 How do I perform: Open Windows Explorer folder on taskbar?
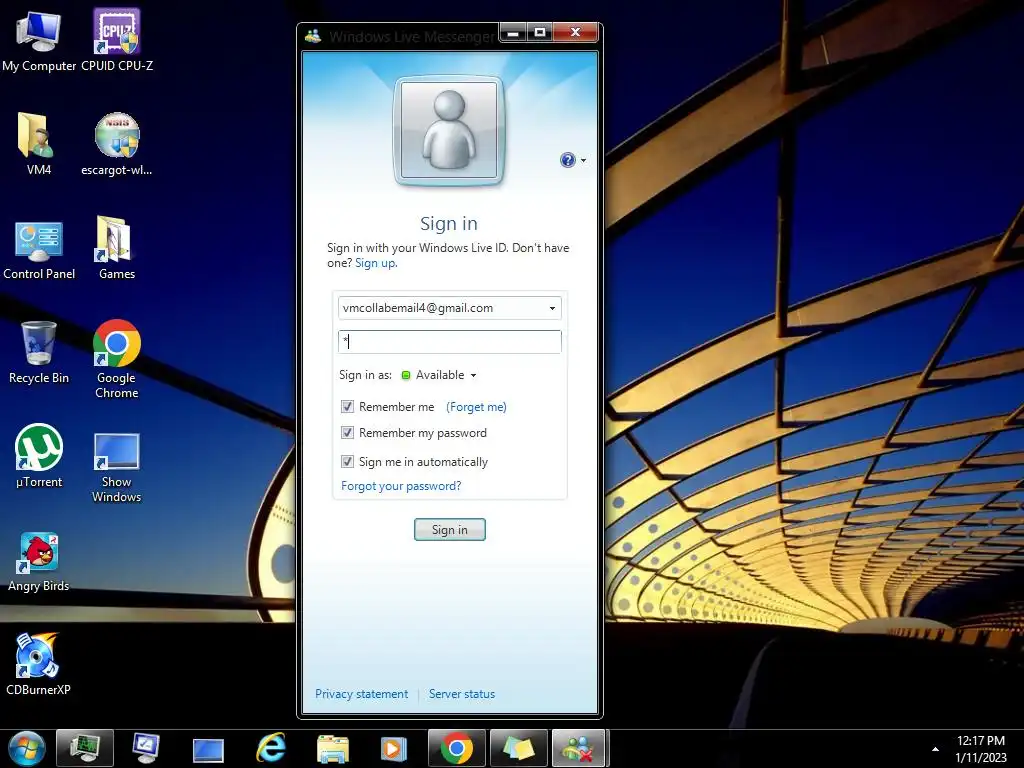333,748
